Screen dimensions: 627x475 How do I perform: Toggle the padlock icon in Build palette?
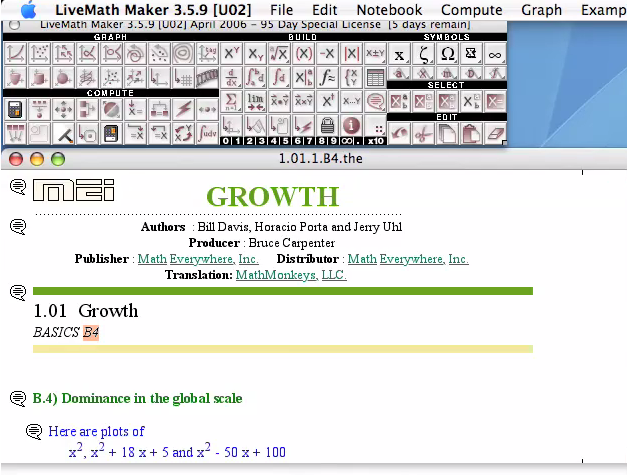tap(327, 125)
